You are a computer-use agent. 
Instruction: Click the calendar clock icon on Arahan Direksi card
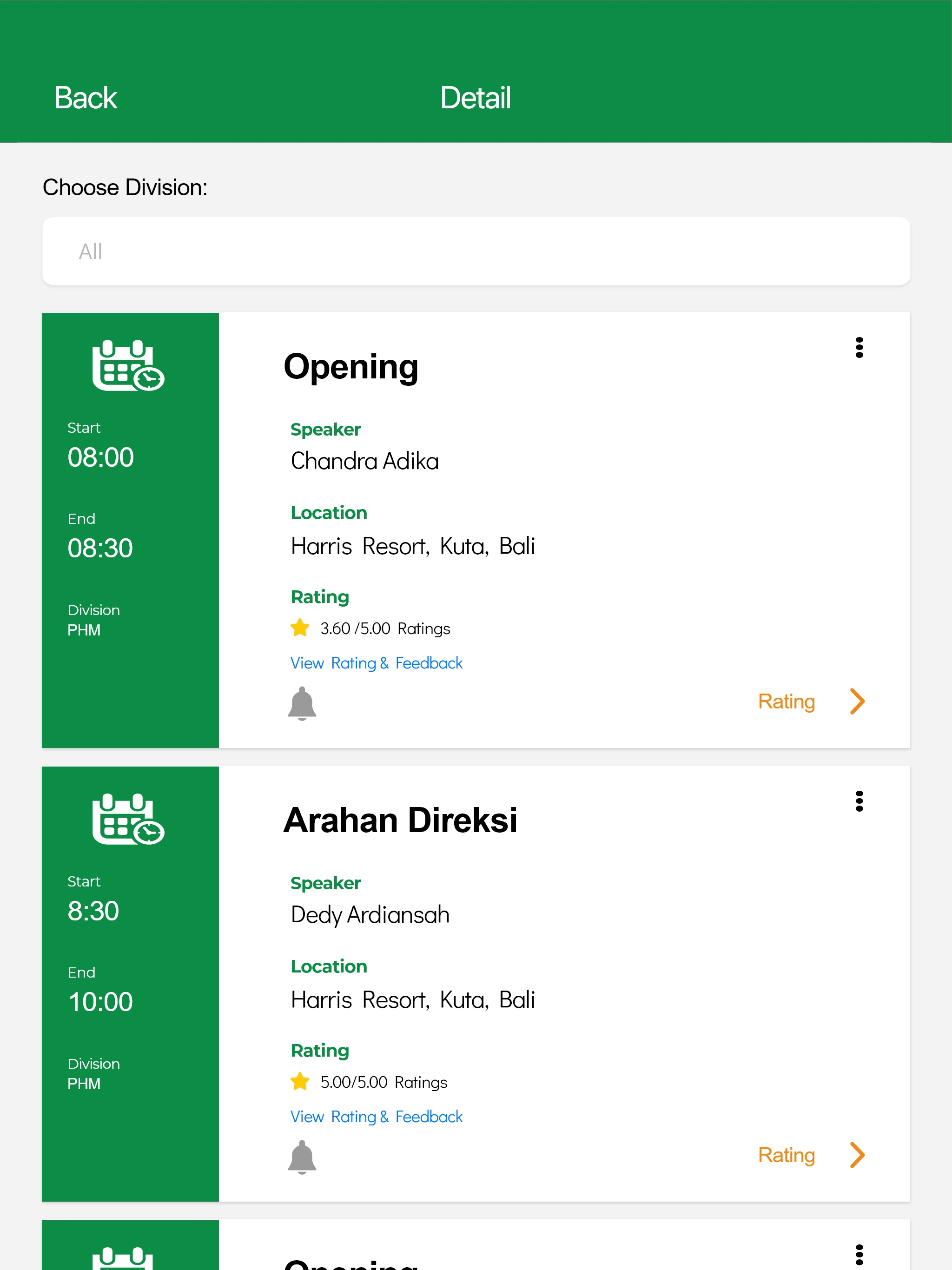coord(129,819)
